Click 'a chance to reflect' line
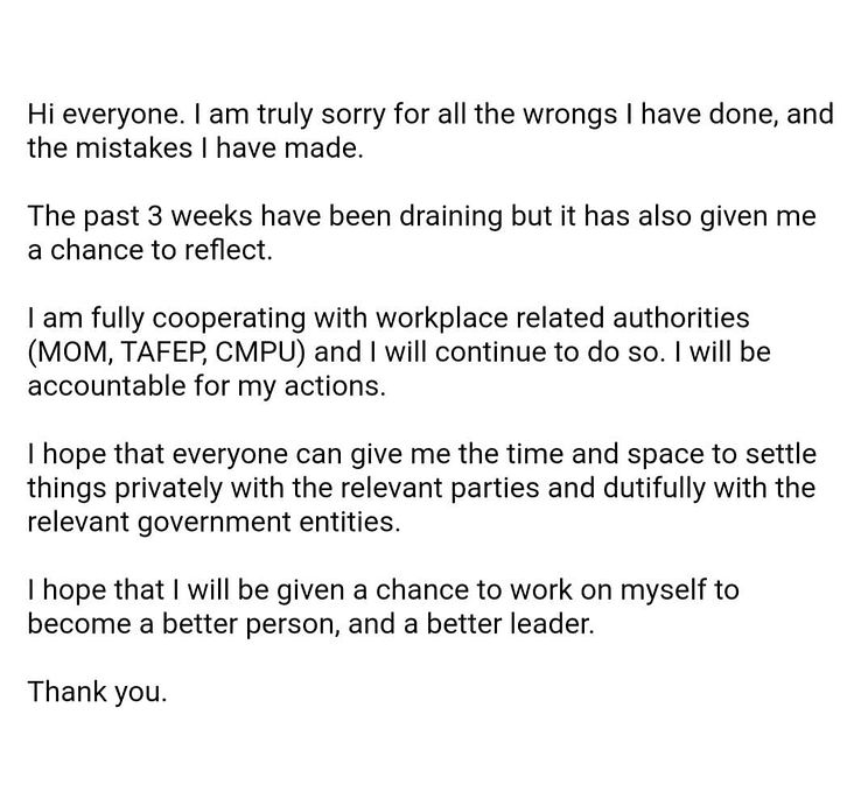The width and height of the screenshot is (851, 805). (150, 250)
